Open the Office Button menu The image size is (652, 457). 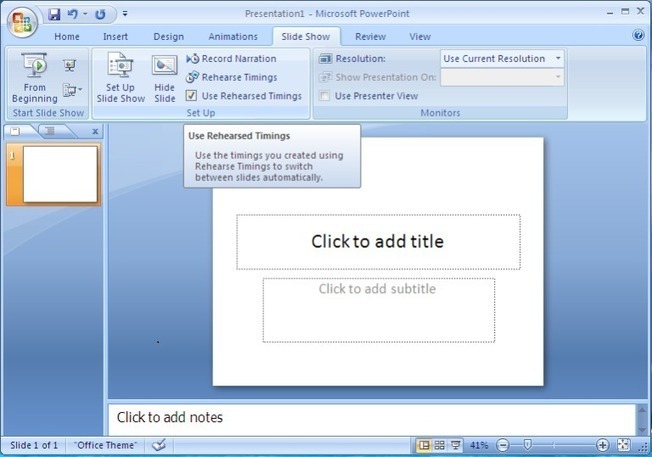click(x=23, y=22)
